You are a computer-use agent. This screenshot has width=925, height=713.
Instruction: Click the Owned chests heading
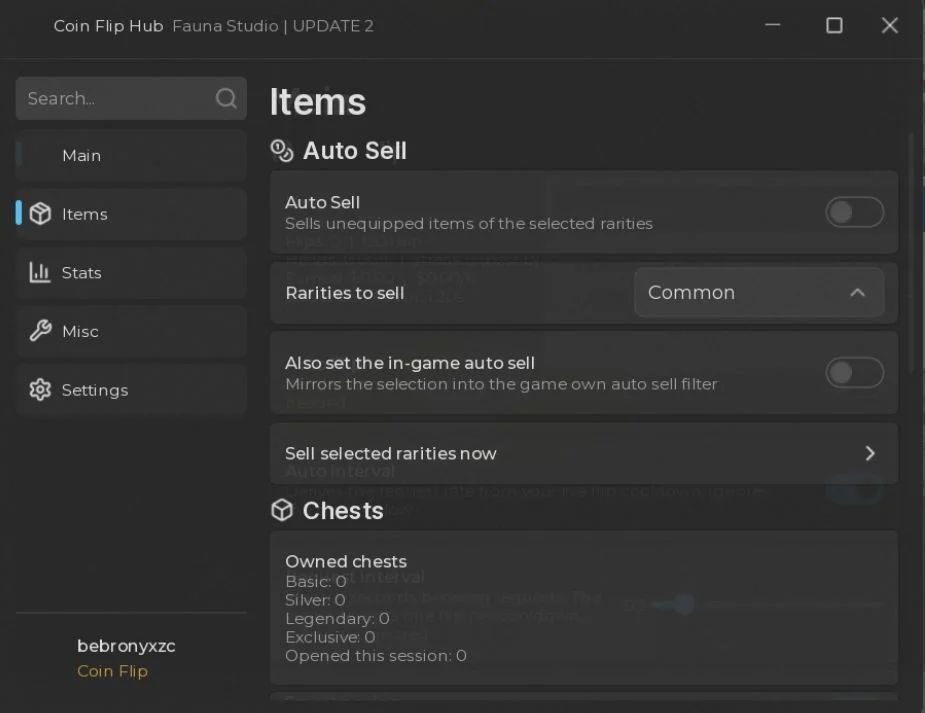click(x=346, y=561)
